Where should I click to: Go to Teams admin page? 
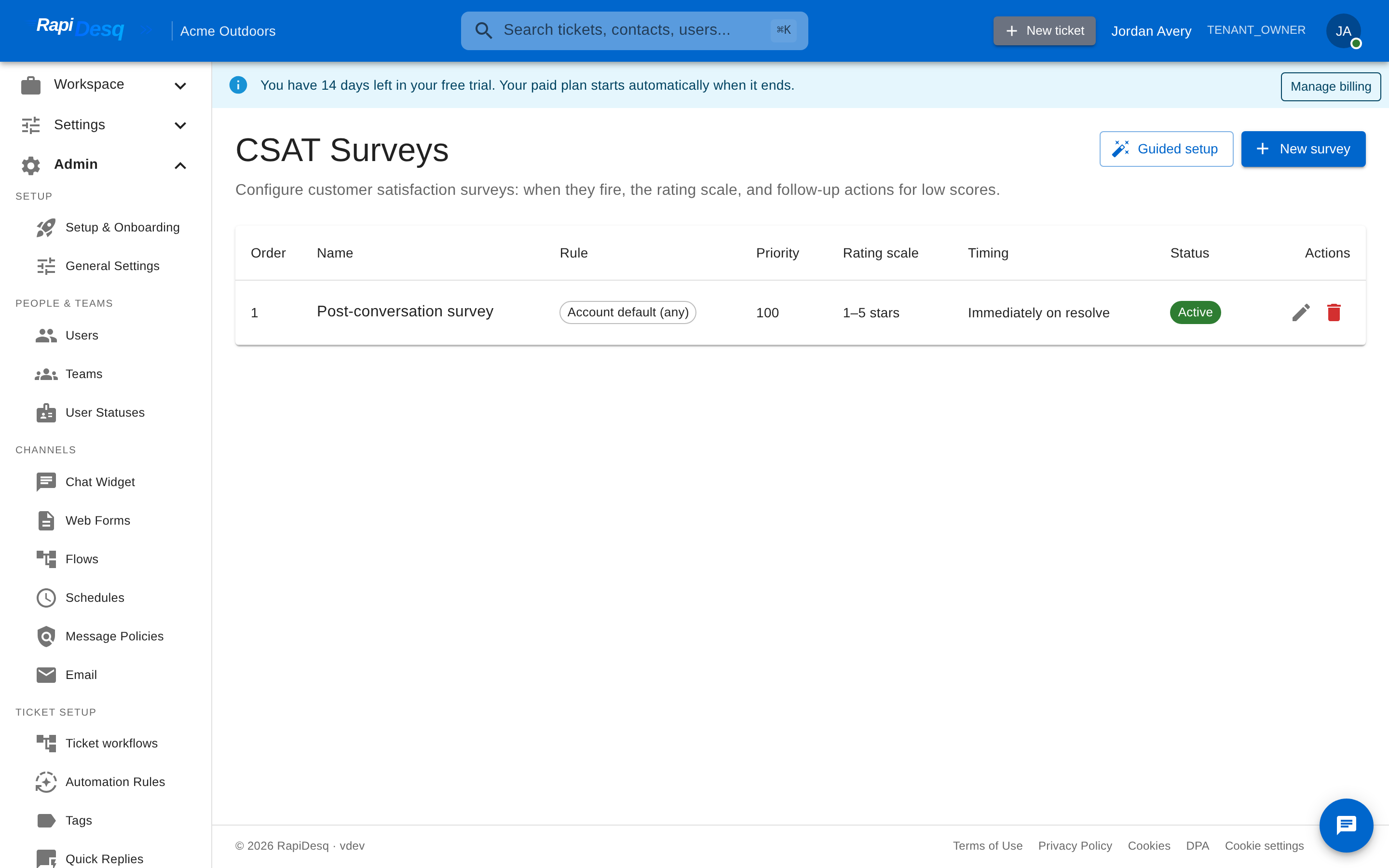tap(107, 374)
